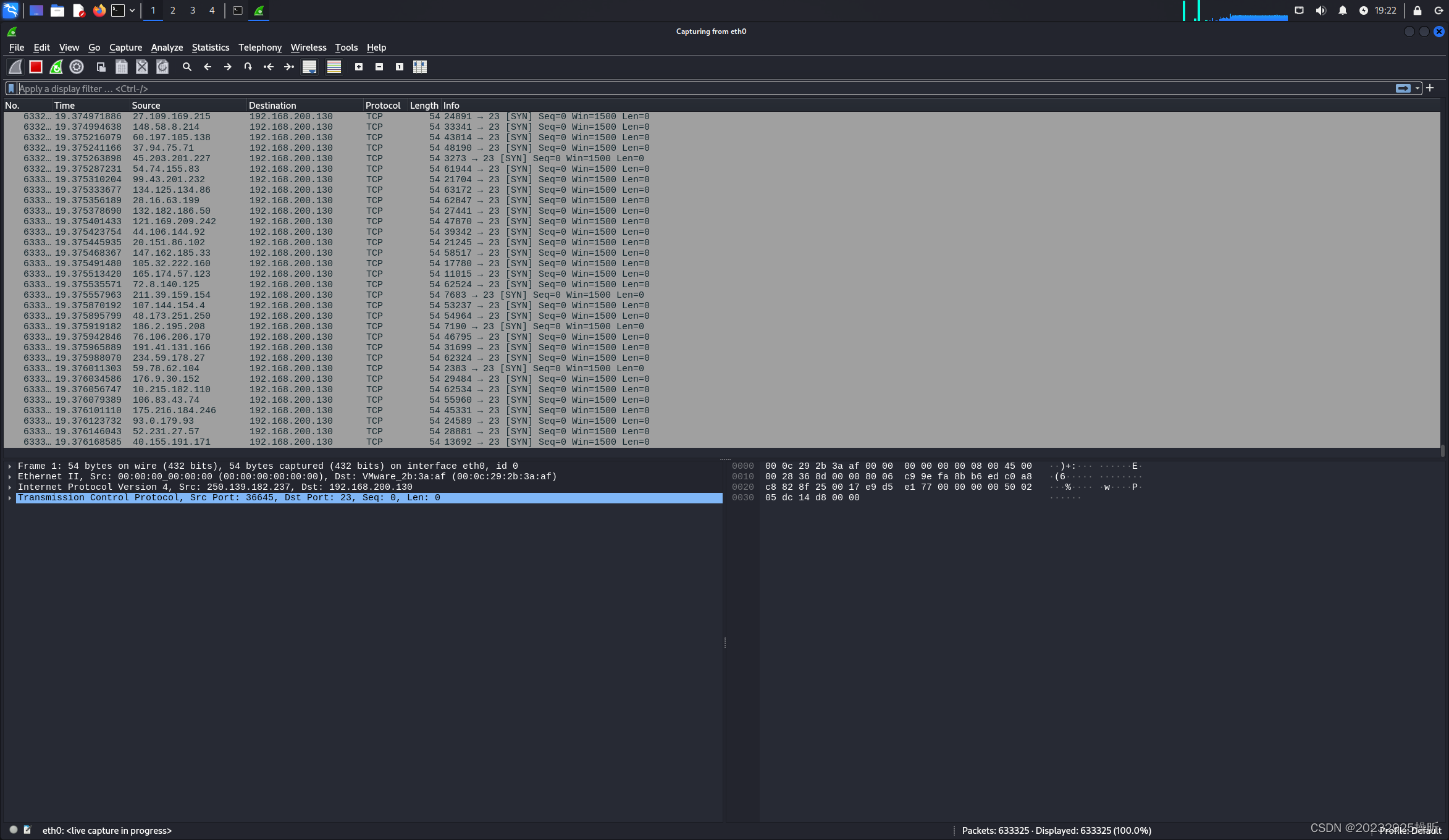
Task: Go back in packet history
Action: pyautogui.click(x=208, y=67)
